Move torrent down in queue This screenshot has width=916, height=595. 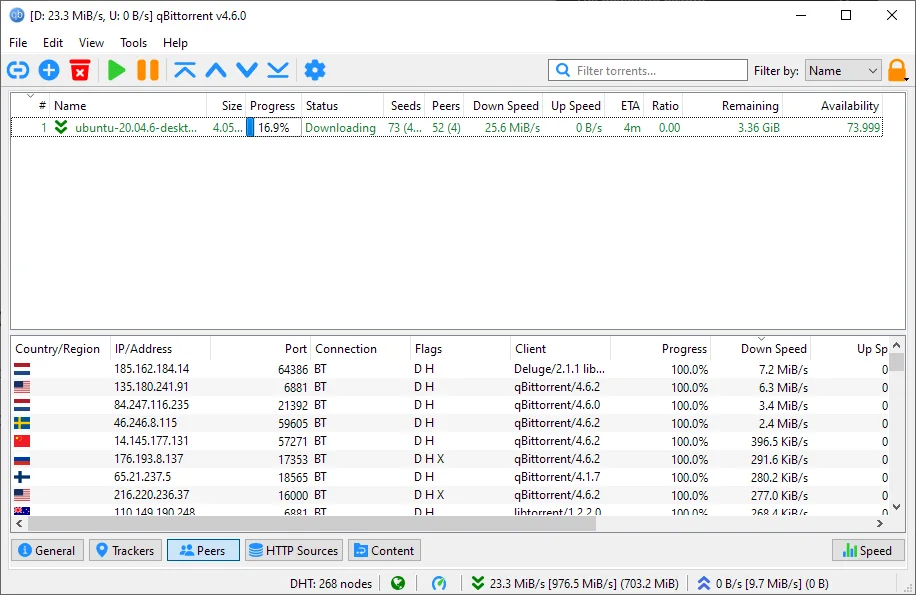point(247,71)
